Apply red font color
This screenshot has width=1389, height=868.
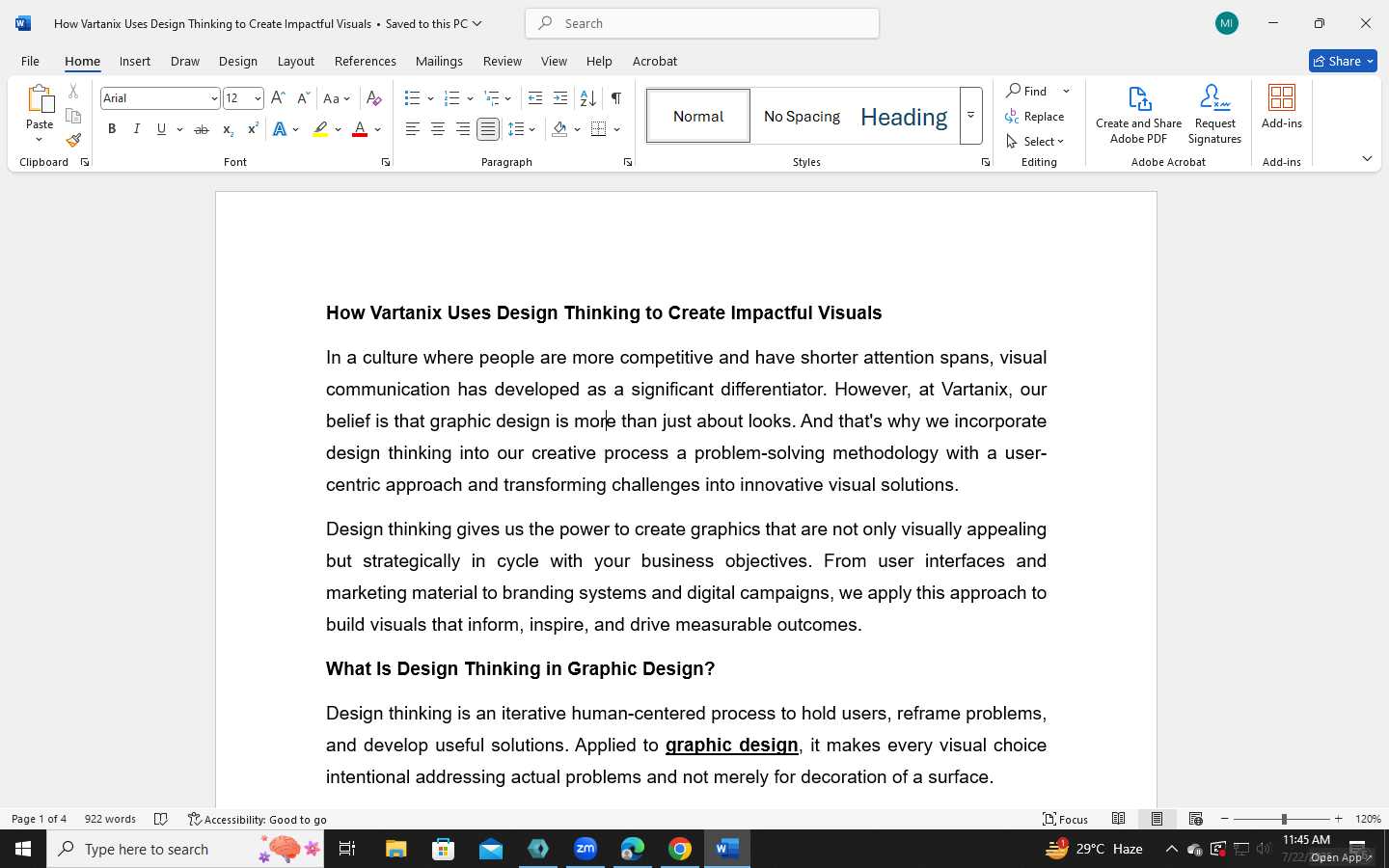[x=360, y=129]
